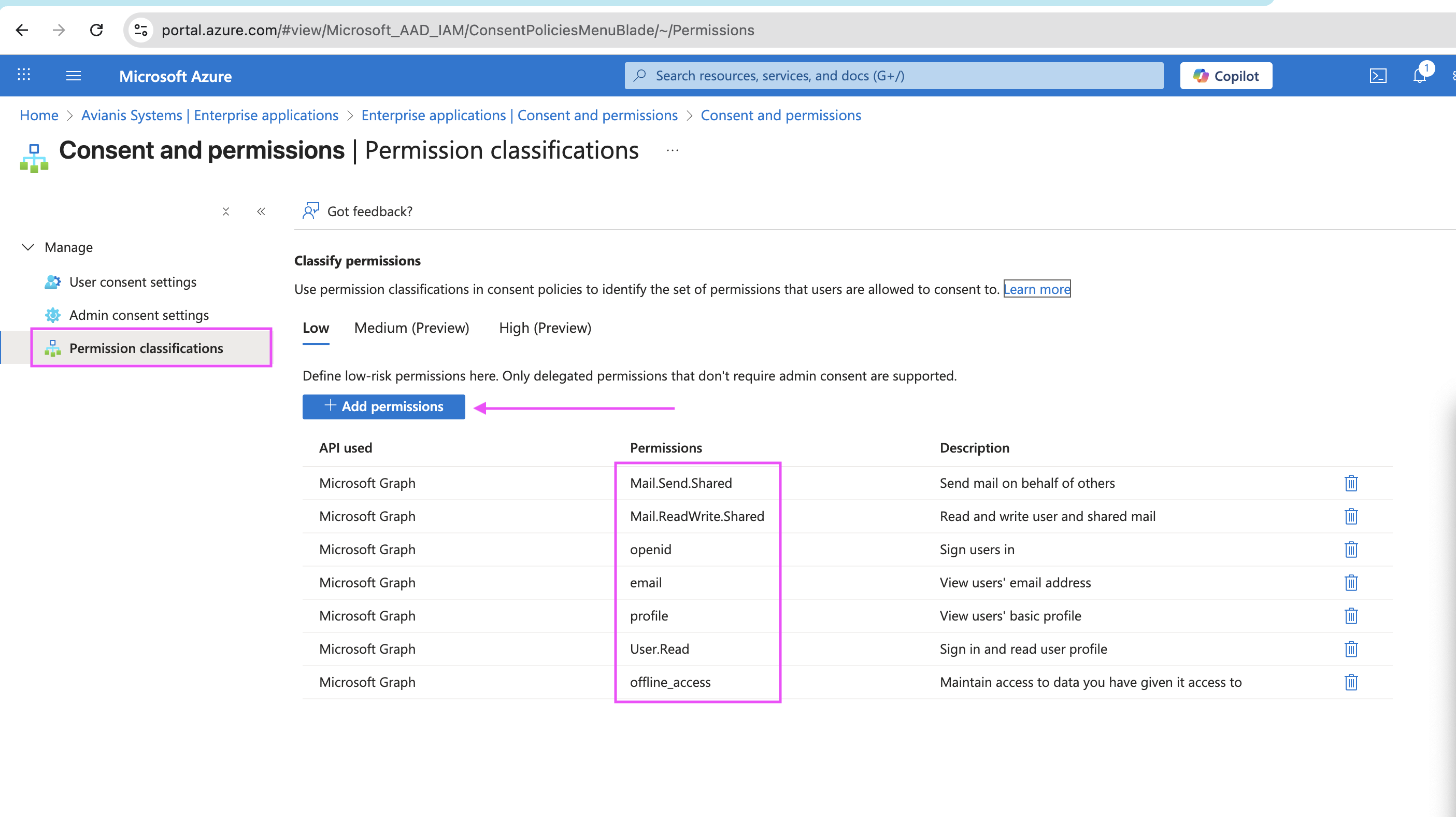This screenshot has height=817, width=1456.
Task: Click the API used column header
Action: coord(346,448)
